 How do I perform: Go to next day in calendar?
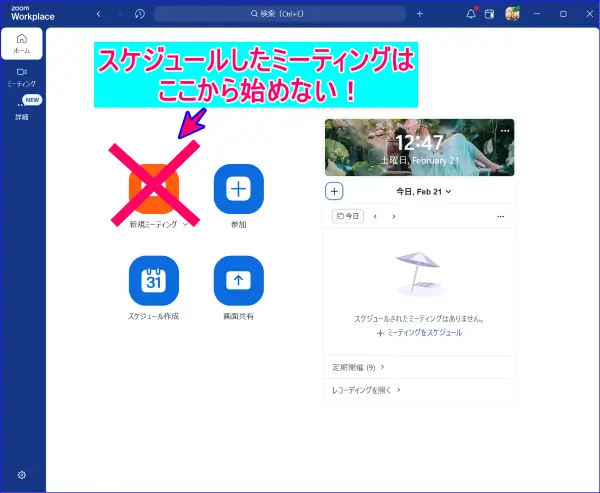coord(394,217)
